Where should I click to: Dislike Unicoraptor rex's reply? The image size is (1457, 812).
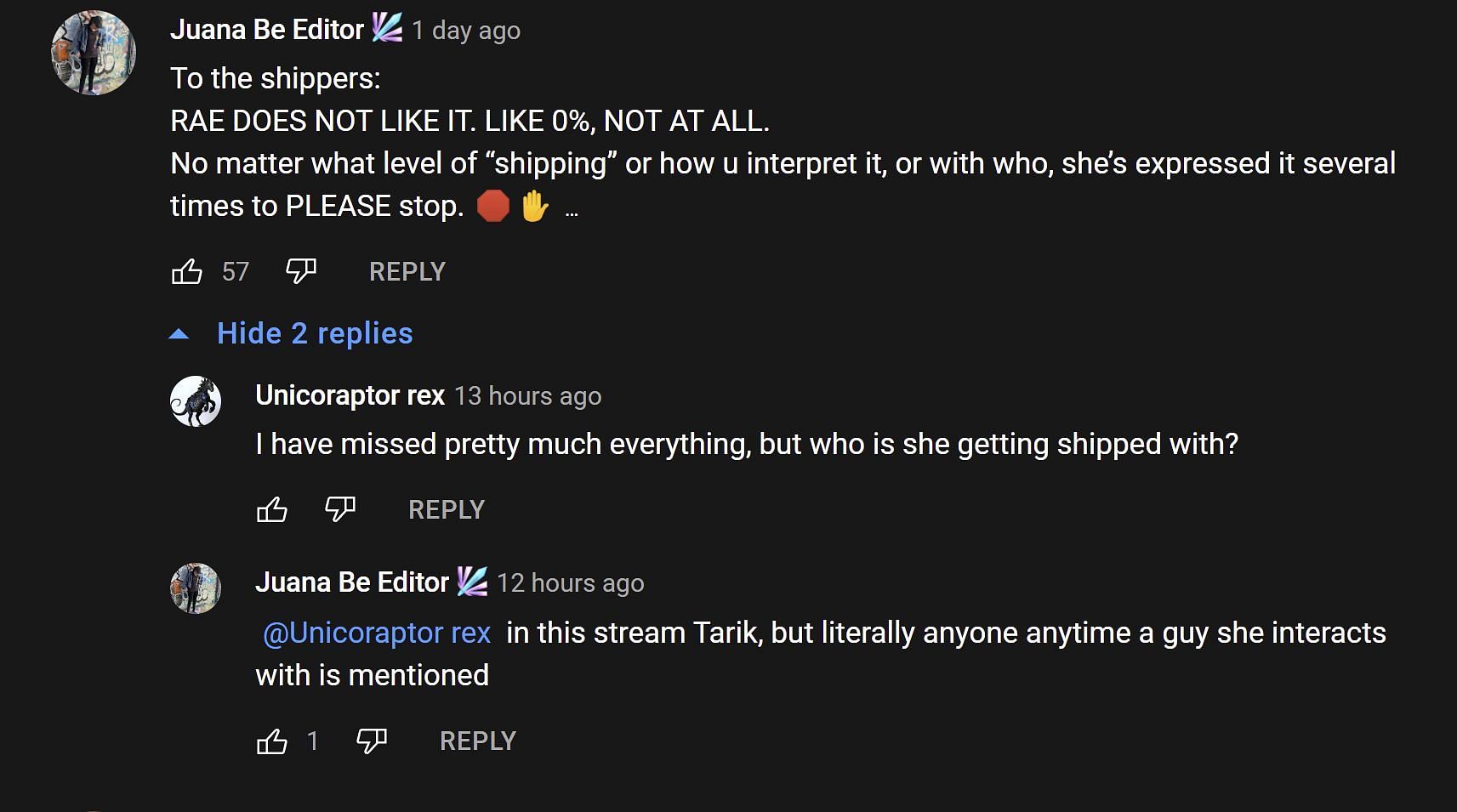[340, 510]
